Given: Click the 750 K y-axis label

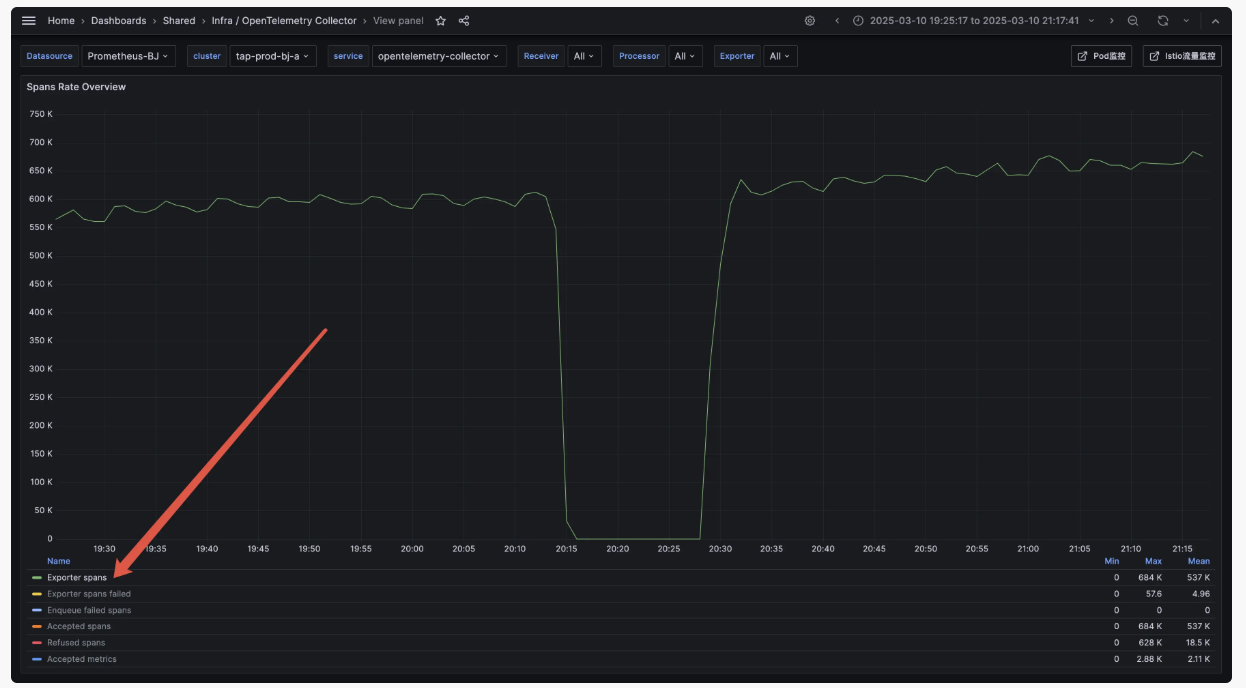Looking at the screenshot, I should point(41,114).
